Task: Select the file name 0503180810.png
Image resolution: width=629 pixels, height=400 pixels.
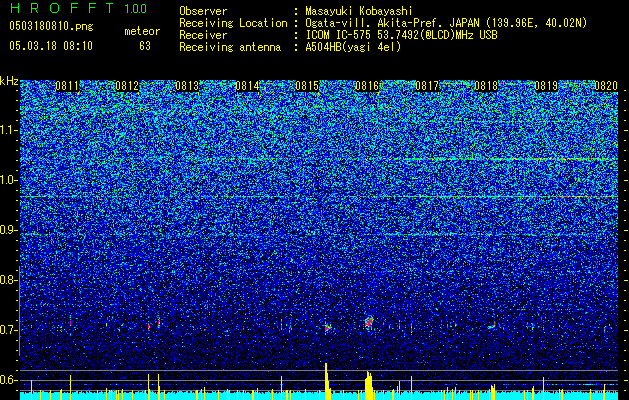Action: (x=51, y=27)
